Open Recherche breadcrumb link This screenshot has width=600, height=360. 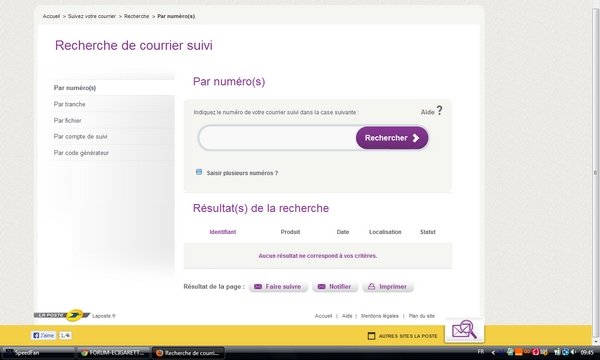(x=136, y=16)
